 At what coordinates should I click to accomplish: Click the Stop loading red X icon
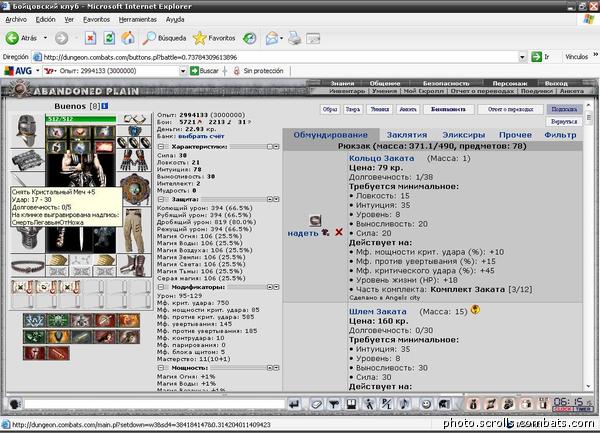click(x=90, y=38)
